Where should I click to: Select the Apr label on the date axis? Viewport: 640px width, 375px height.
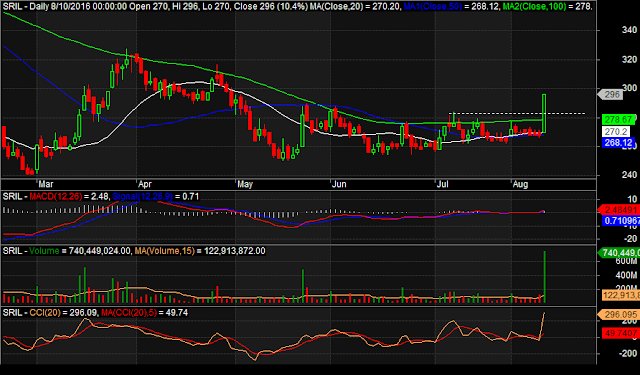click(145, 184)
